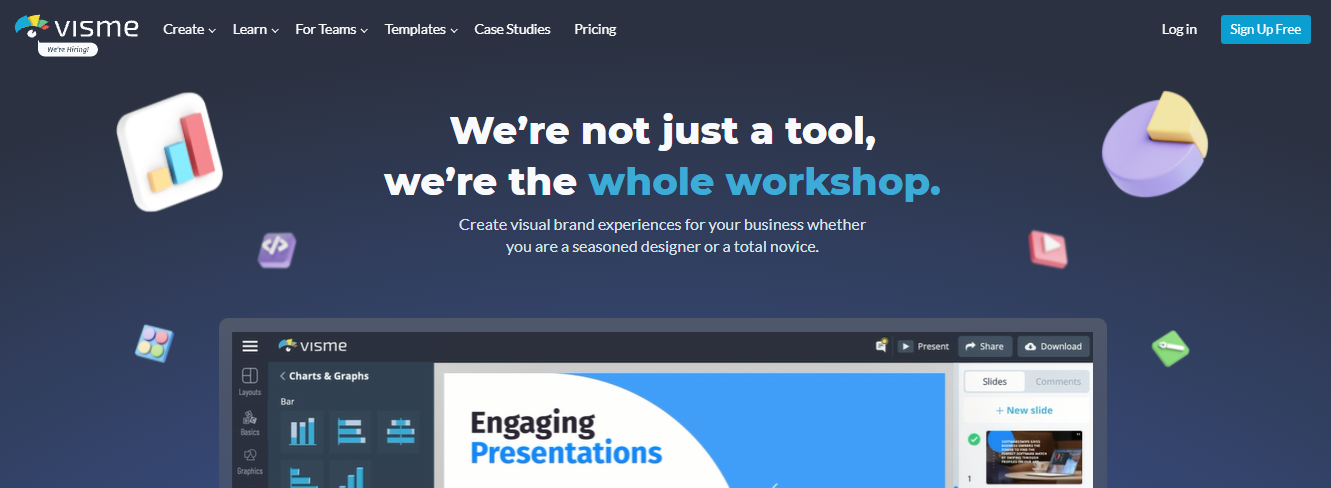Click the New slide button
1331x488 pixels.
[1024, 410]
